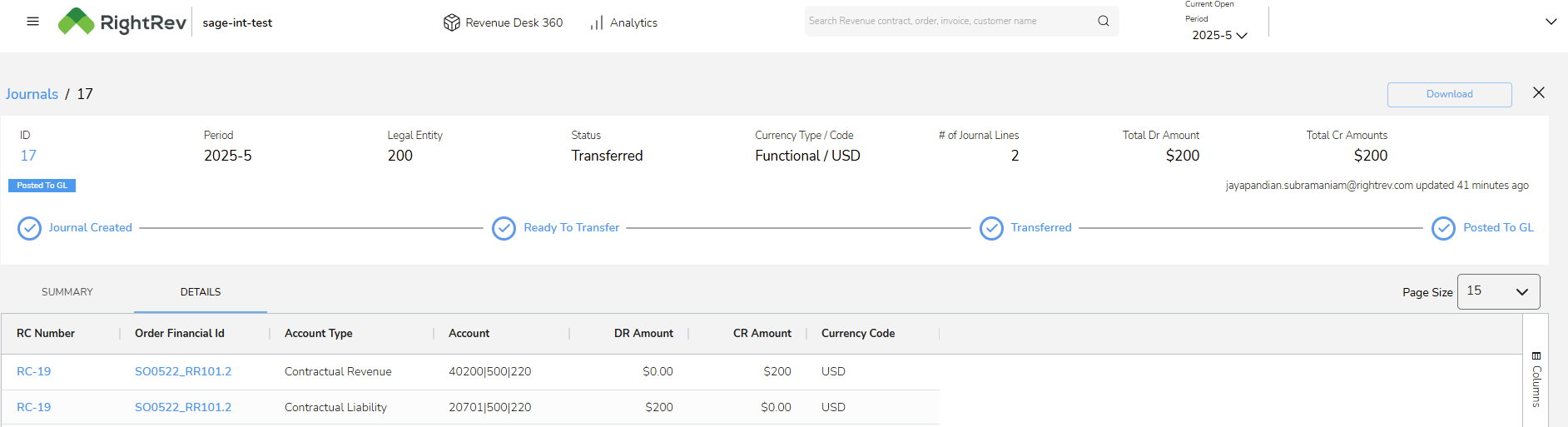Image resolution: width=1568 pixels, height=427 pixels.
Task: Select the DETAILS tab
Action: [201, 292]
